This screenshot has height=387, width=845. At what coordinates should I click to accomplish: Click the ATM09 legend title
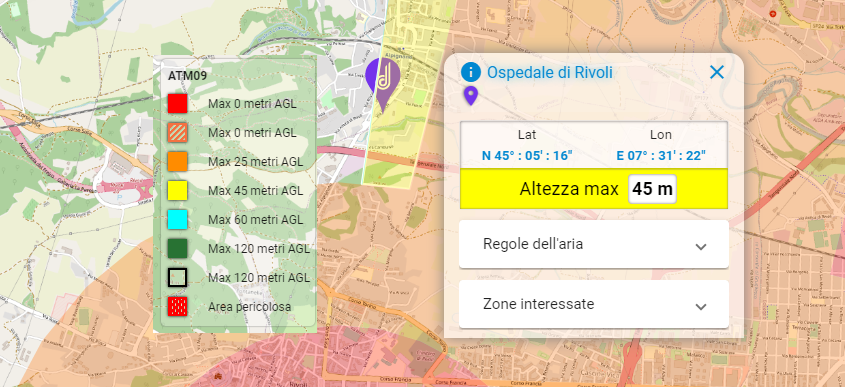tap(188, 76)
